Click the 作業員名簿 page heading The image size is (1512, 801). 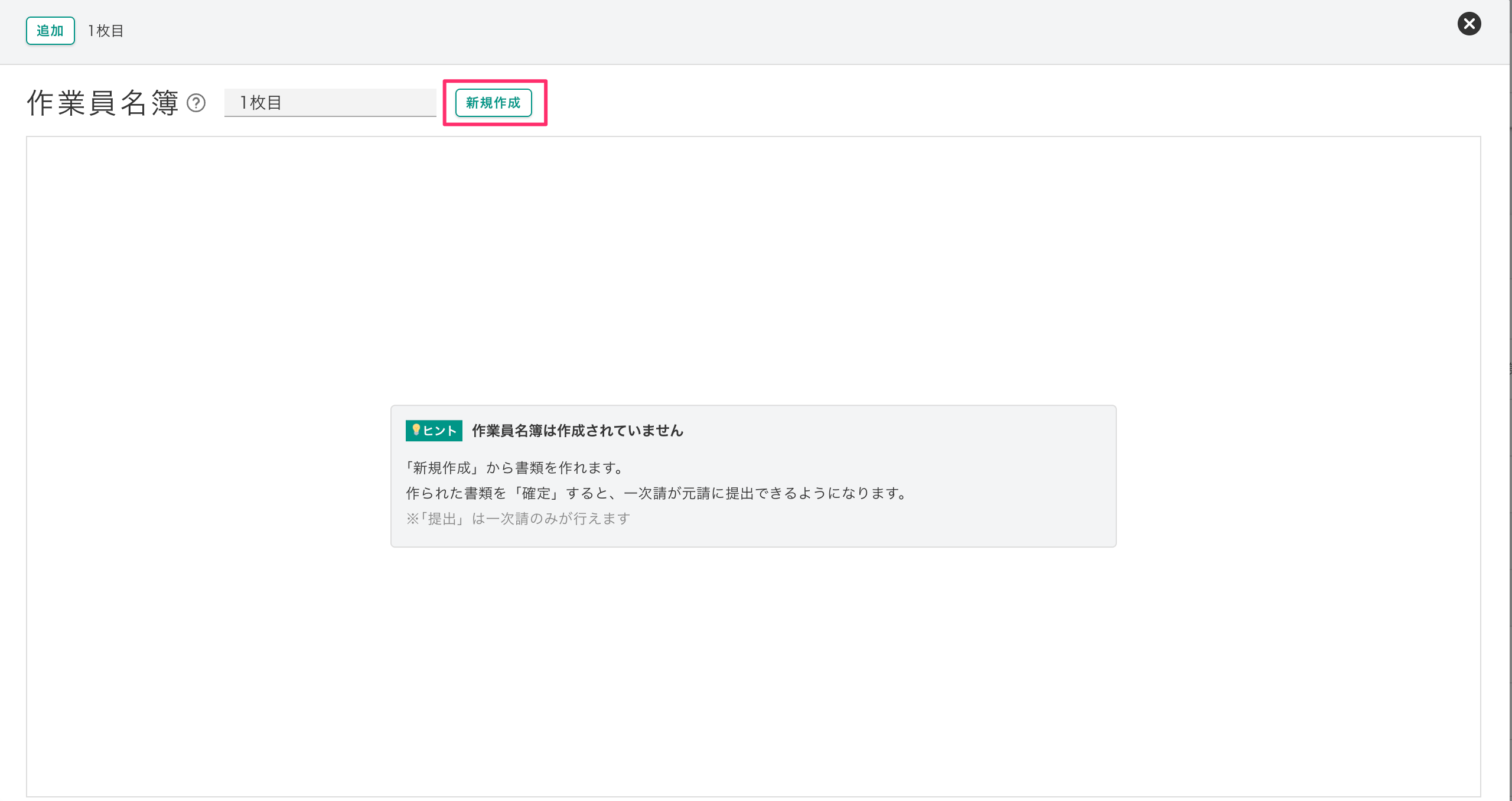pyautogui.click(x=102, y=103)
